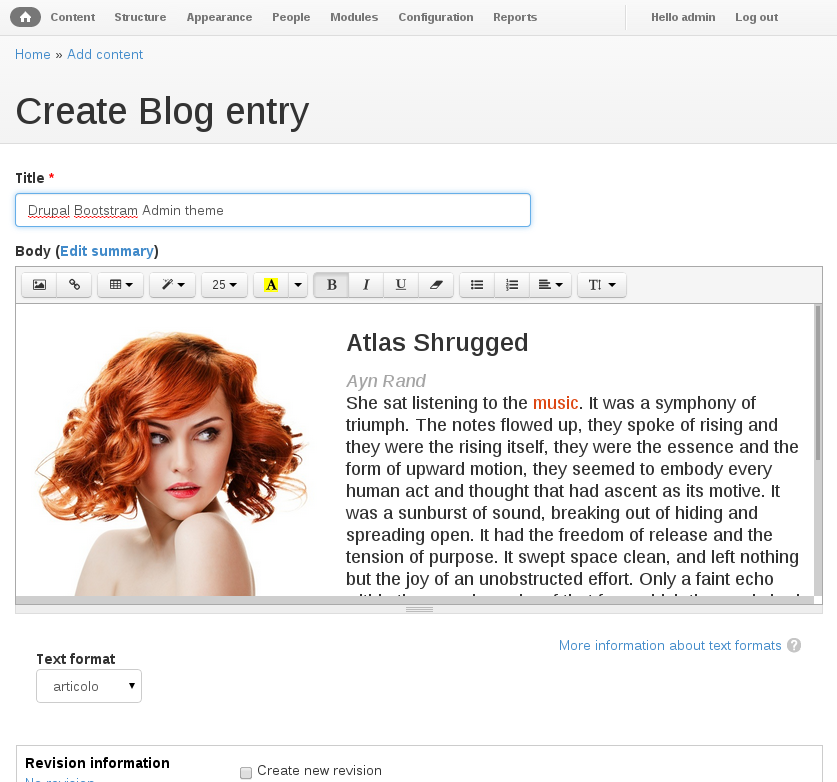Click the Edit summary link

107,251
